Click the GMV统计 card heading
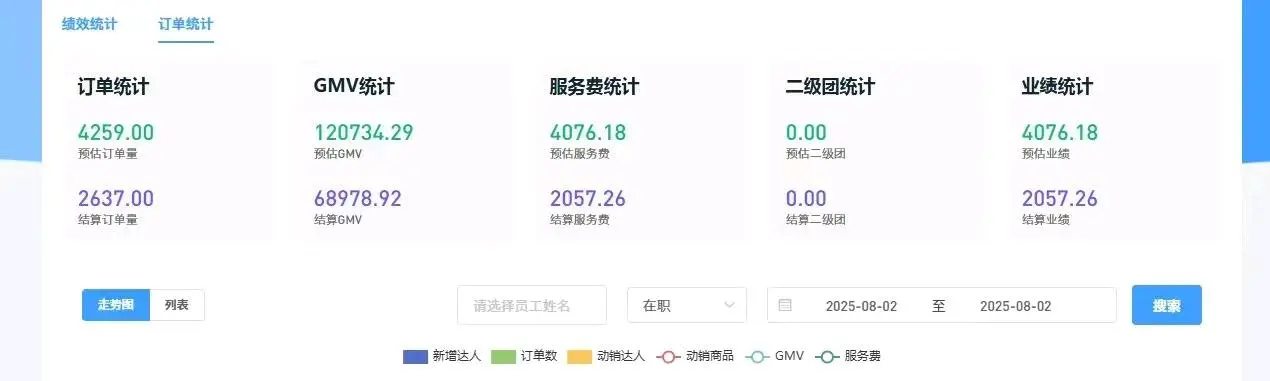 (x=354, y=87)
